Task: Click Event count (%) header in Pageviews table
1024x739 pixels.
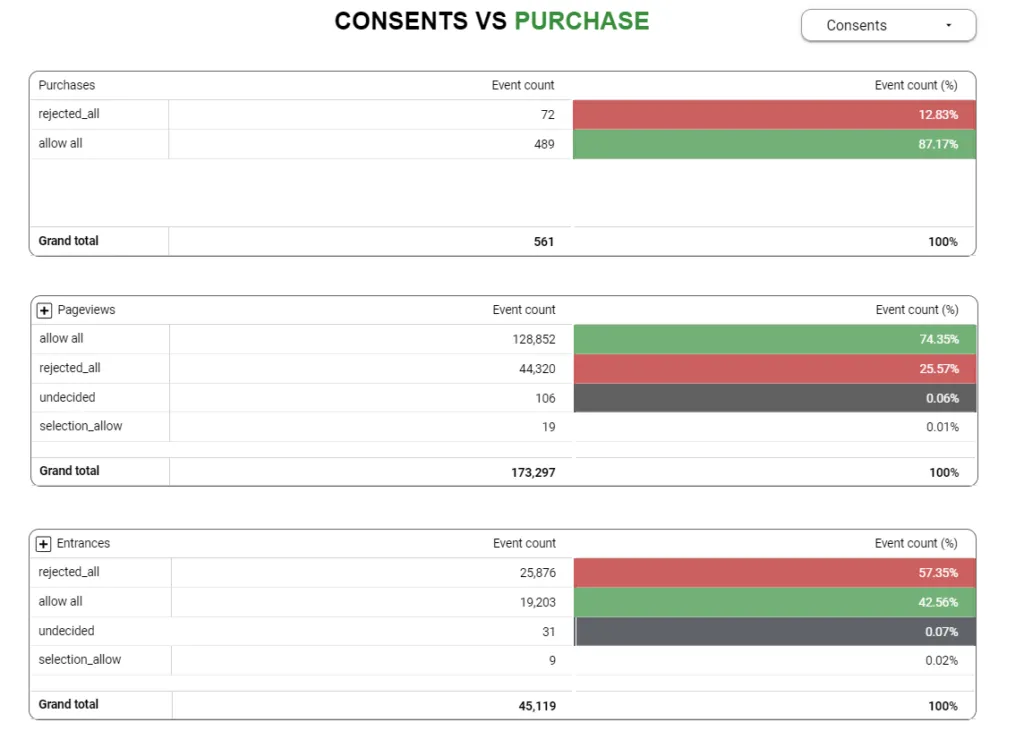Action: pos(917,310)
